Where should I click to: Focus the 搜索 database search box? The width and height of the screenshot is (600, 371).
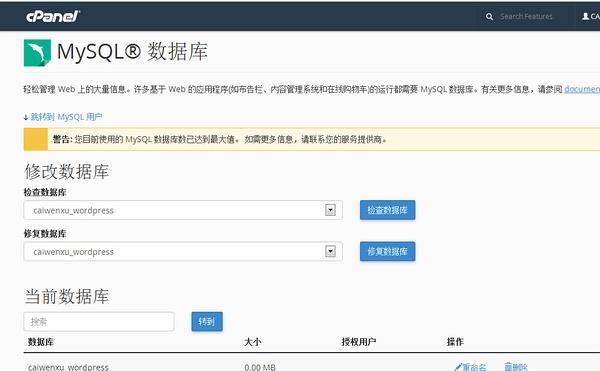tap(99, 321)
